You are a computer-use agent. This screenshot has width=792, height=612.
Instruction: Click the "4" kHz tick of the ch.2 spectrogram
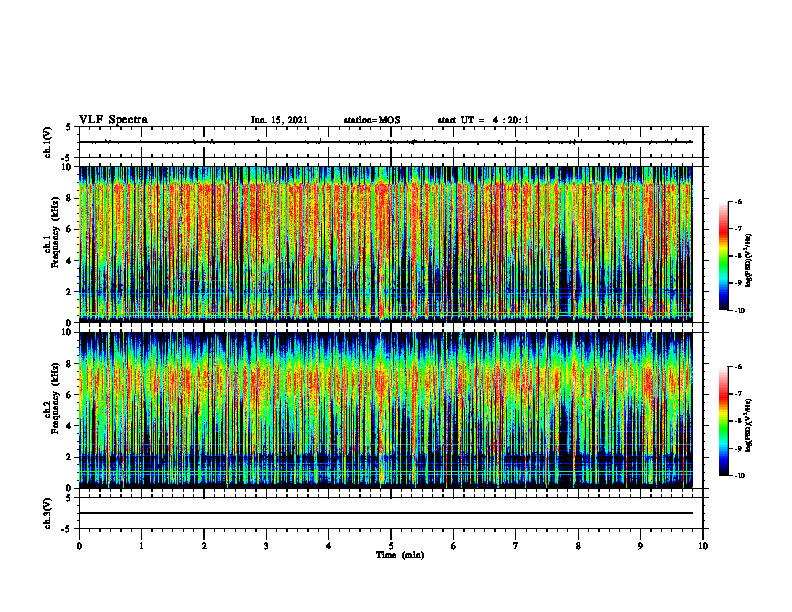(69, 426)
